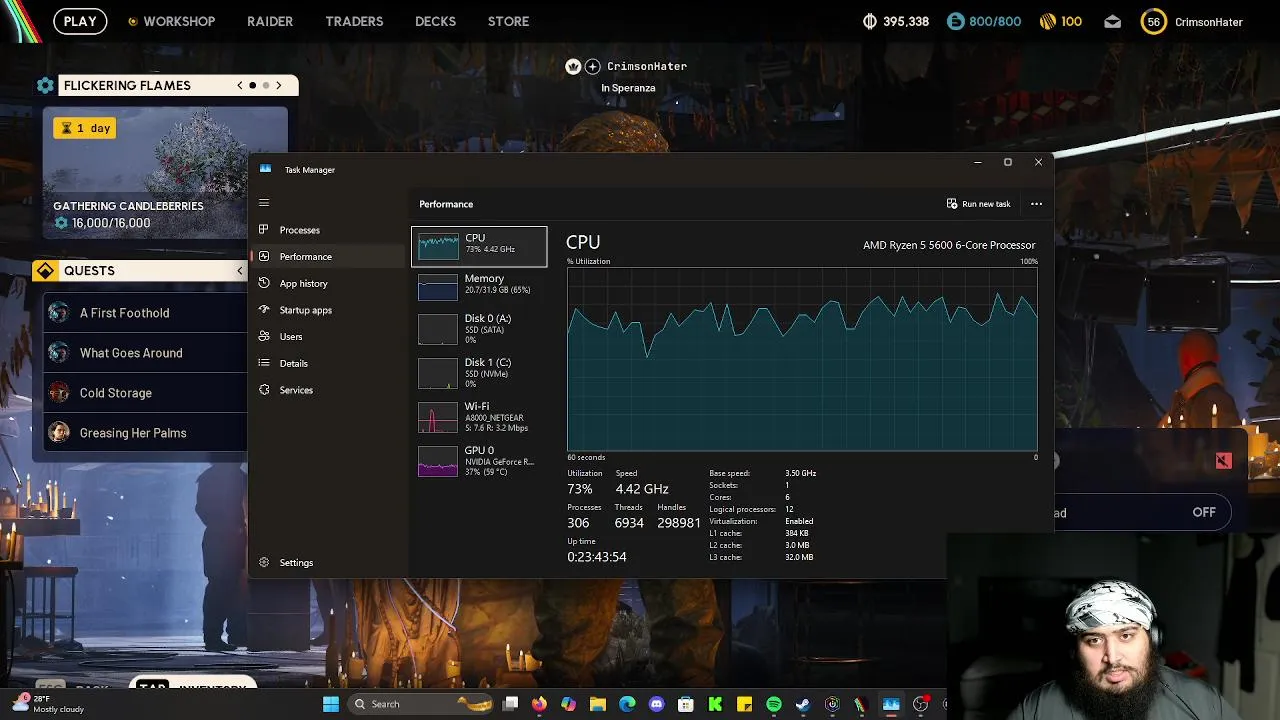Click the up time value 0:23:43:54
Viewport: 1280px width, 720px height.
pyautogui.click(x=597, y=557)
